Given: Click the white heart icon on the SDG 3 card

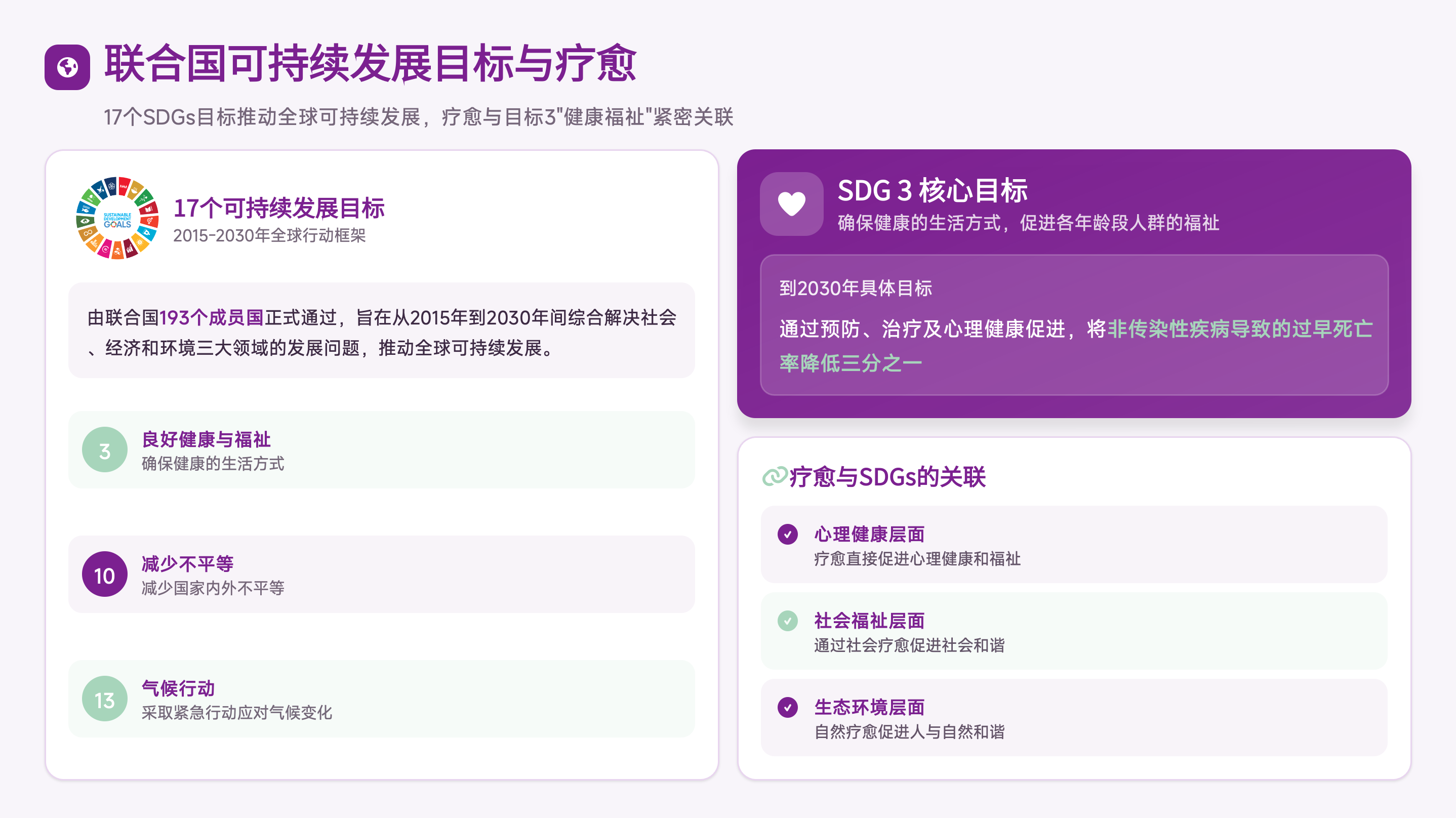Looking at the screenshot, I should tap(791, 204).
